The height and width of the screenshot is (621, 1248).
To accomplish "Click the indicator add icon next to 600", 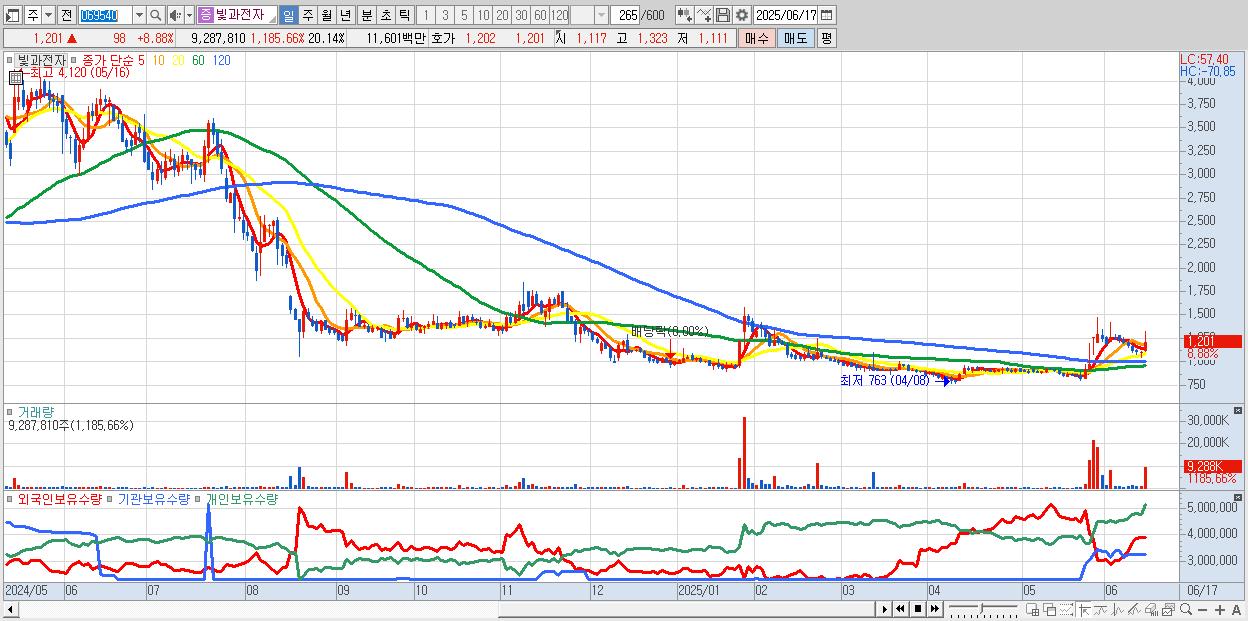I will 684,15.
